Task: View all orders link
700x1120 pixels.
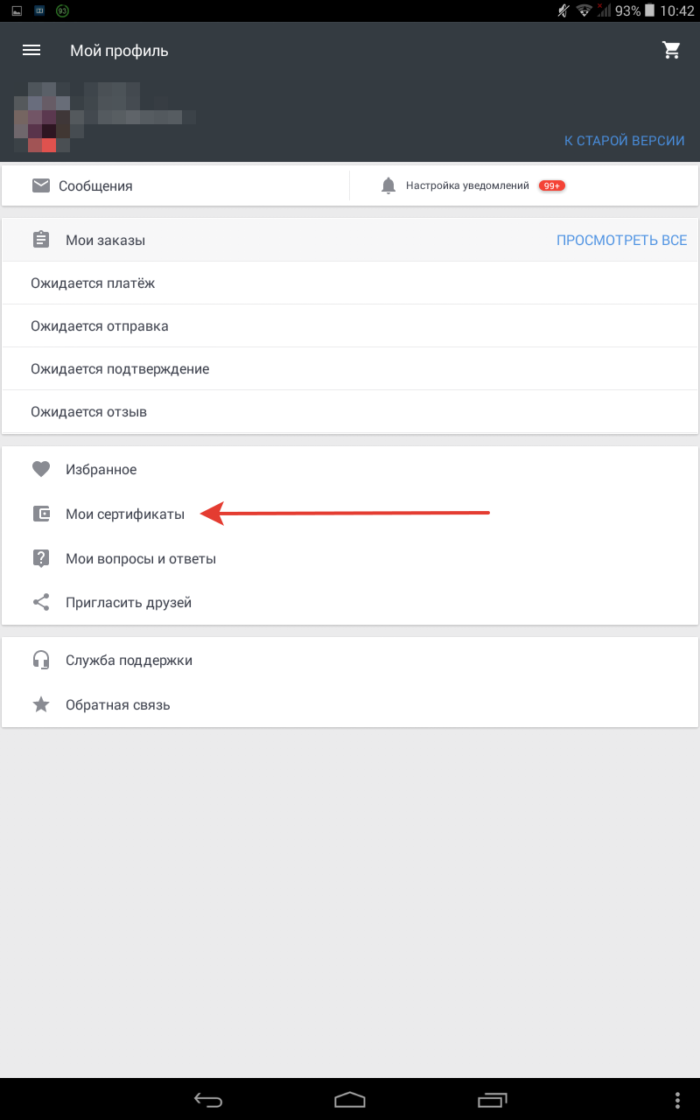Action: [x=621, y=240]
